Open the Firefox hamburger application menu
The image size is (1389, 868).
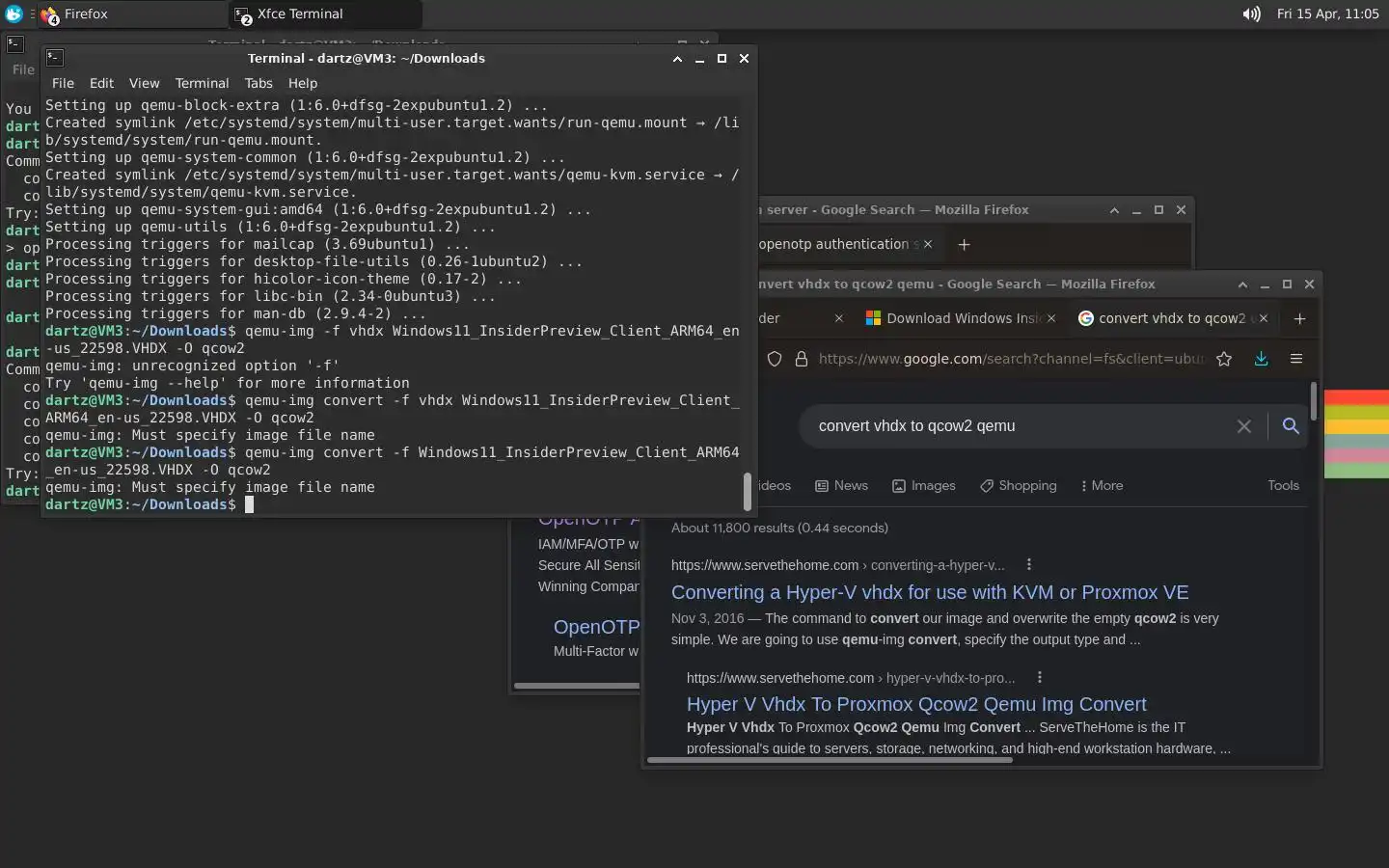point(1296,359)
